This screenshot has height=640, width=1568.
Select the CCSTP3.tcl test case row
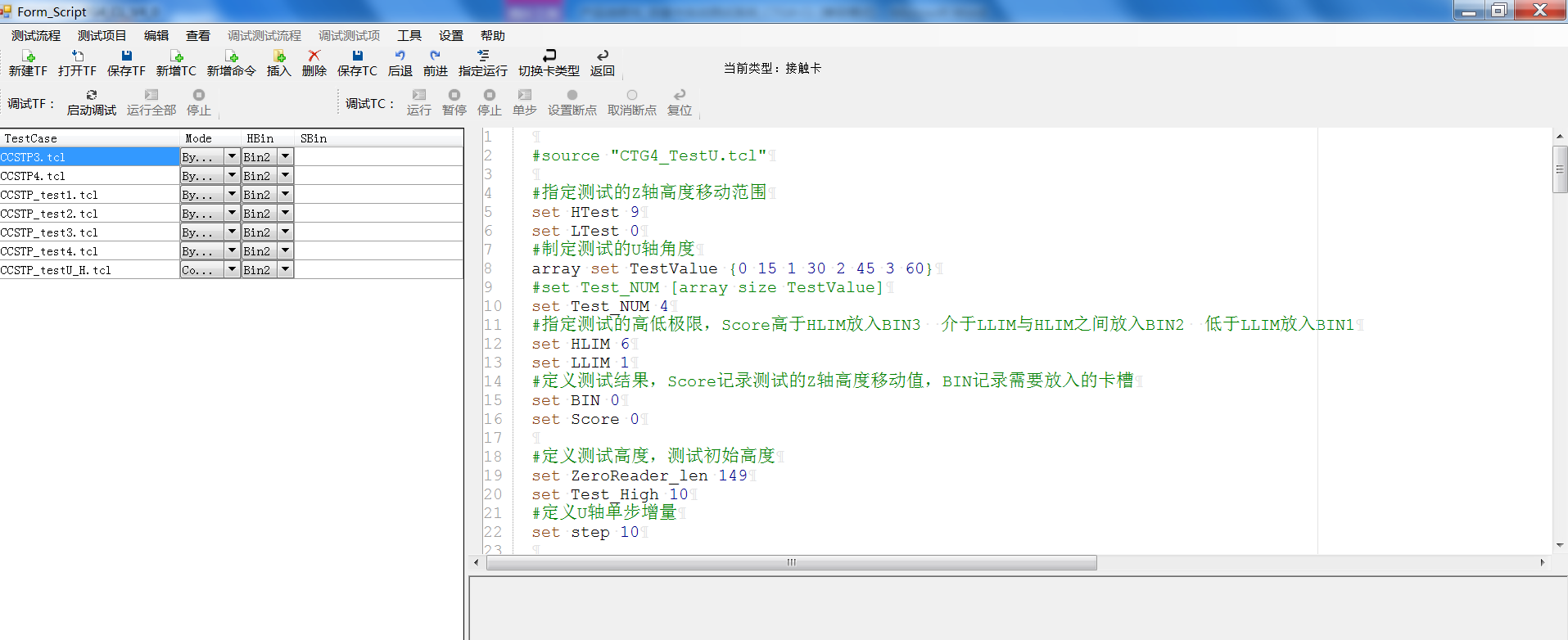90,156
